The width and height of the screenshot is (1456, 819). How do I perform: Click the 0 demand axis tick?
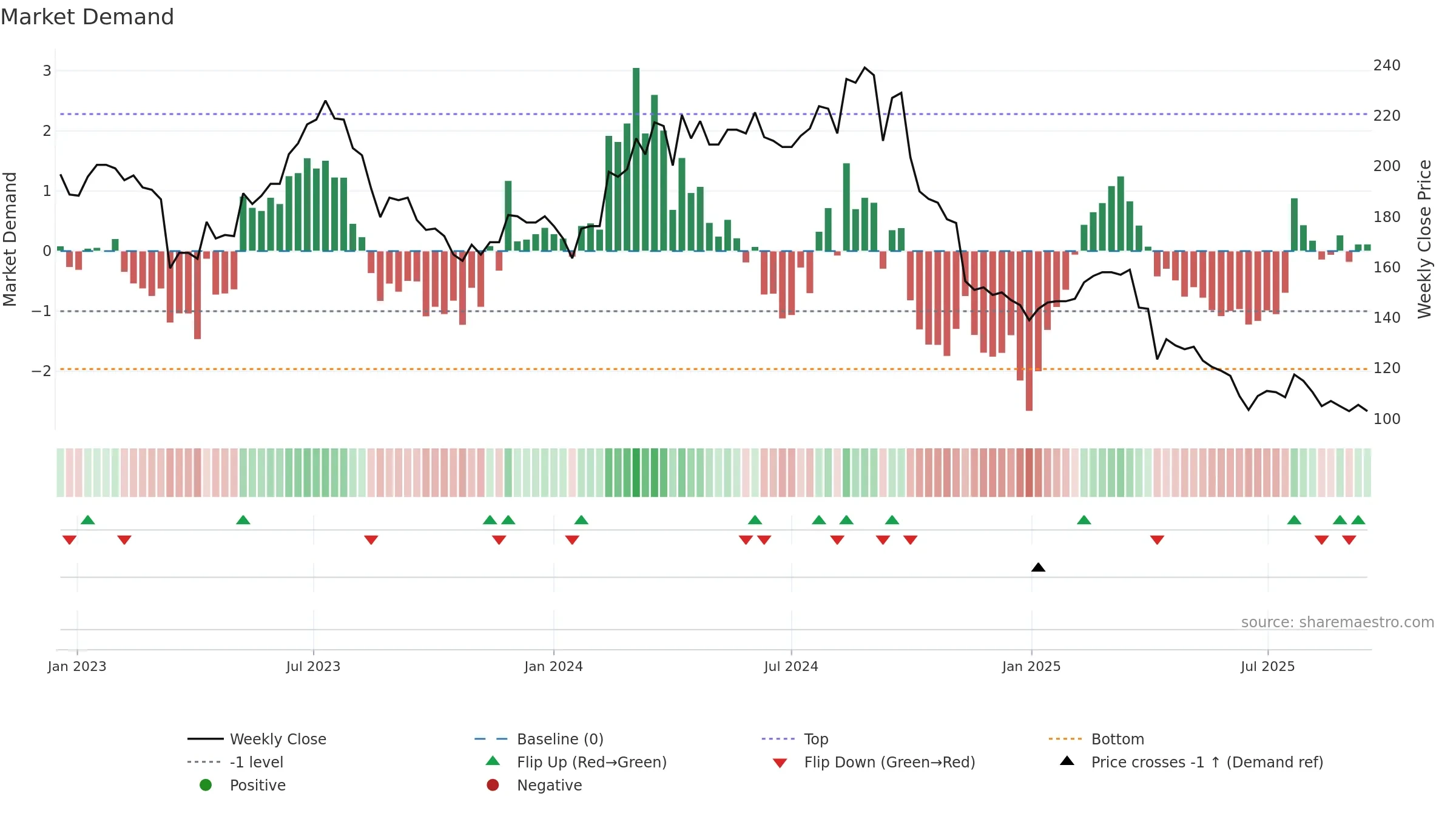pyautogui.click(x=47, y=251)
